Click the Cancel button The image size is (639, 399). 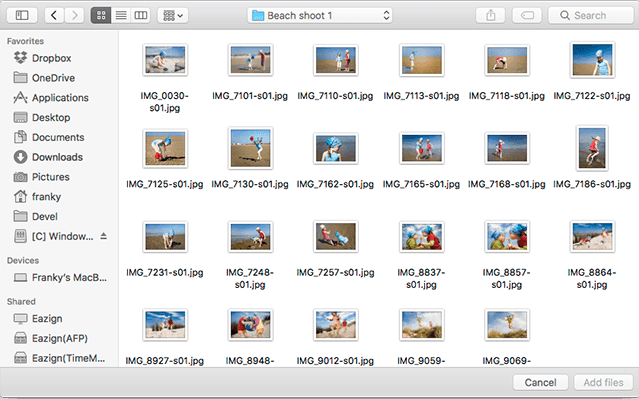pos(540,382)
